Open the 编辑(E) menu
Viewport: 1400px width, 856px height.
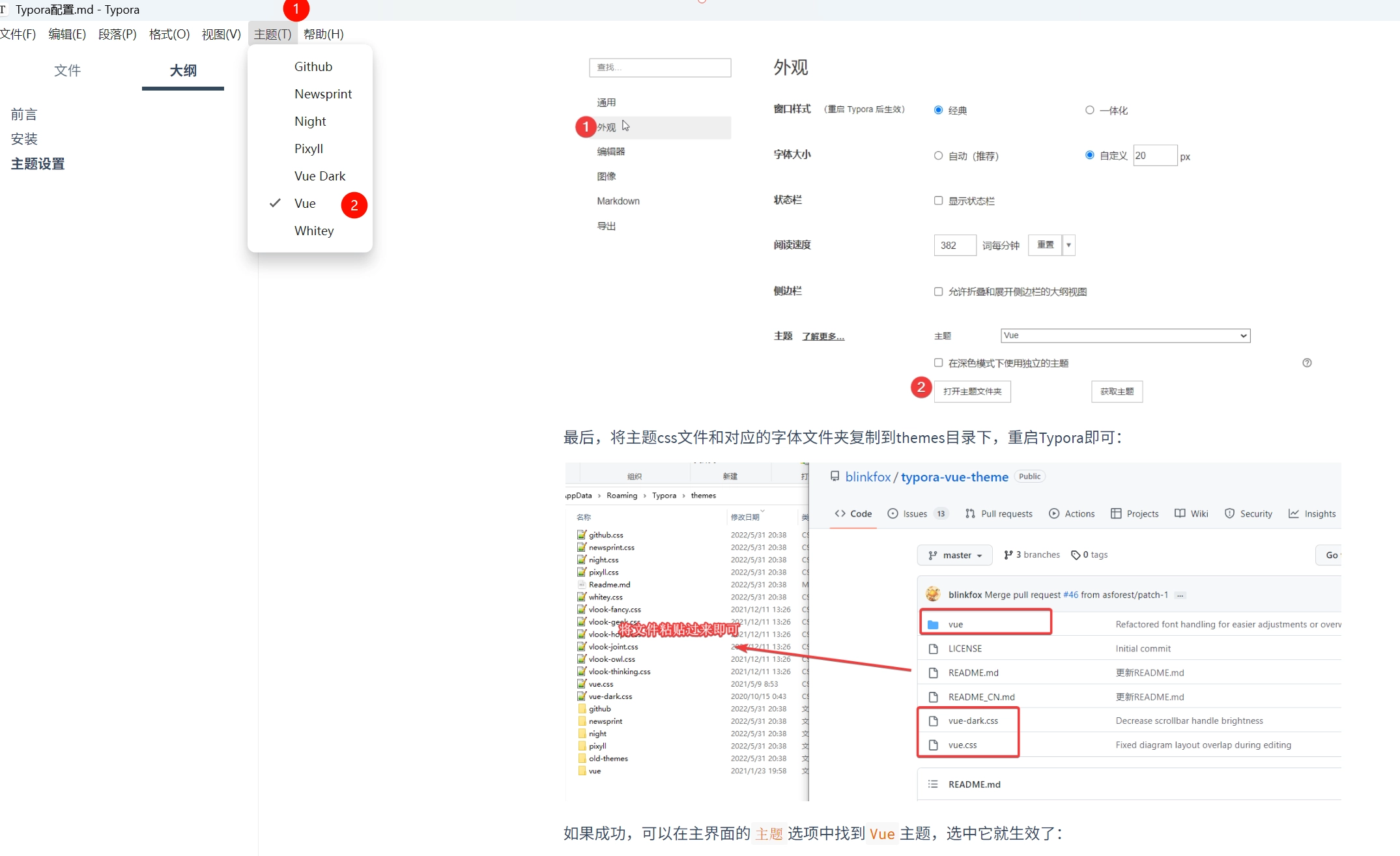[67, 34]
